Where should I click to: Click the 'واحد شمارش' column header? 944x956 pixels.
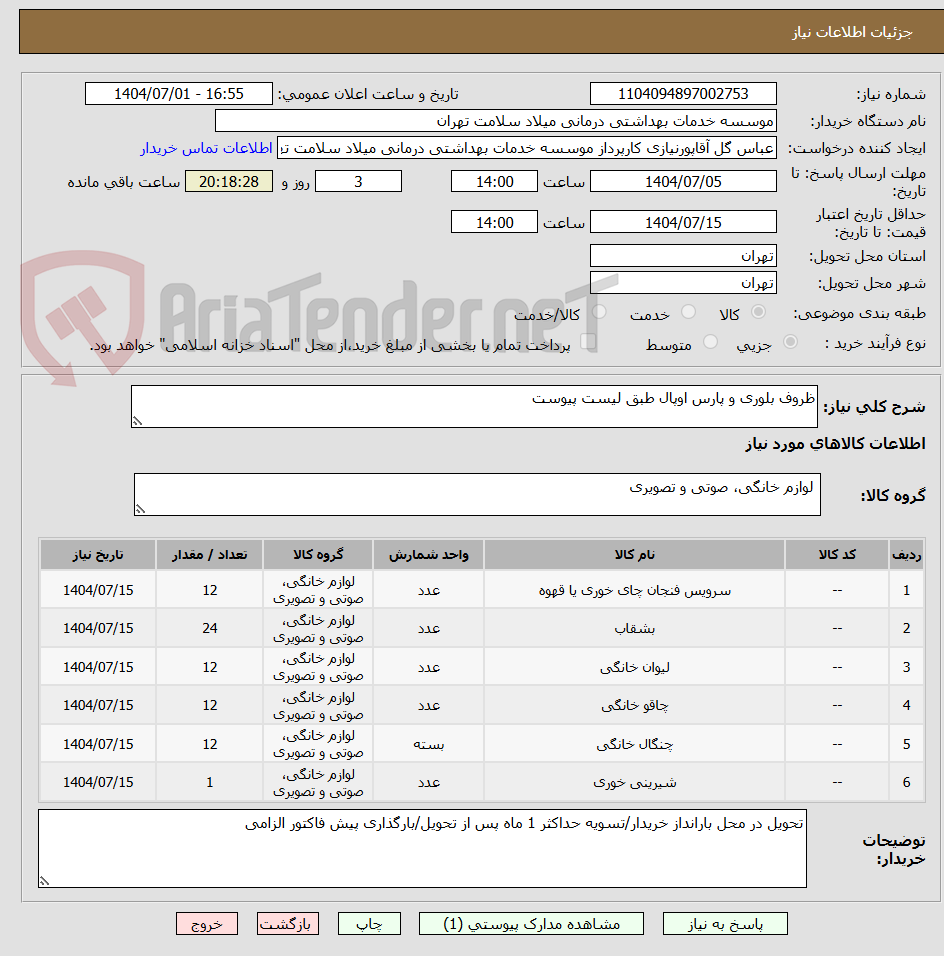point(429,554)
